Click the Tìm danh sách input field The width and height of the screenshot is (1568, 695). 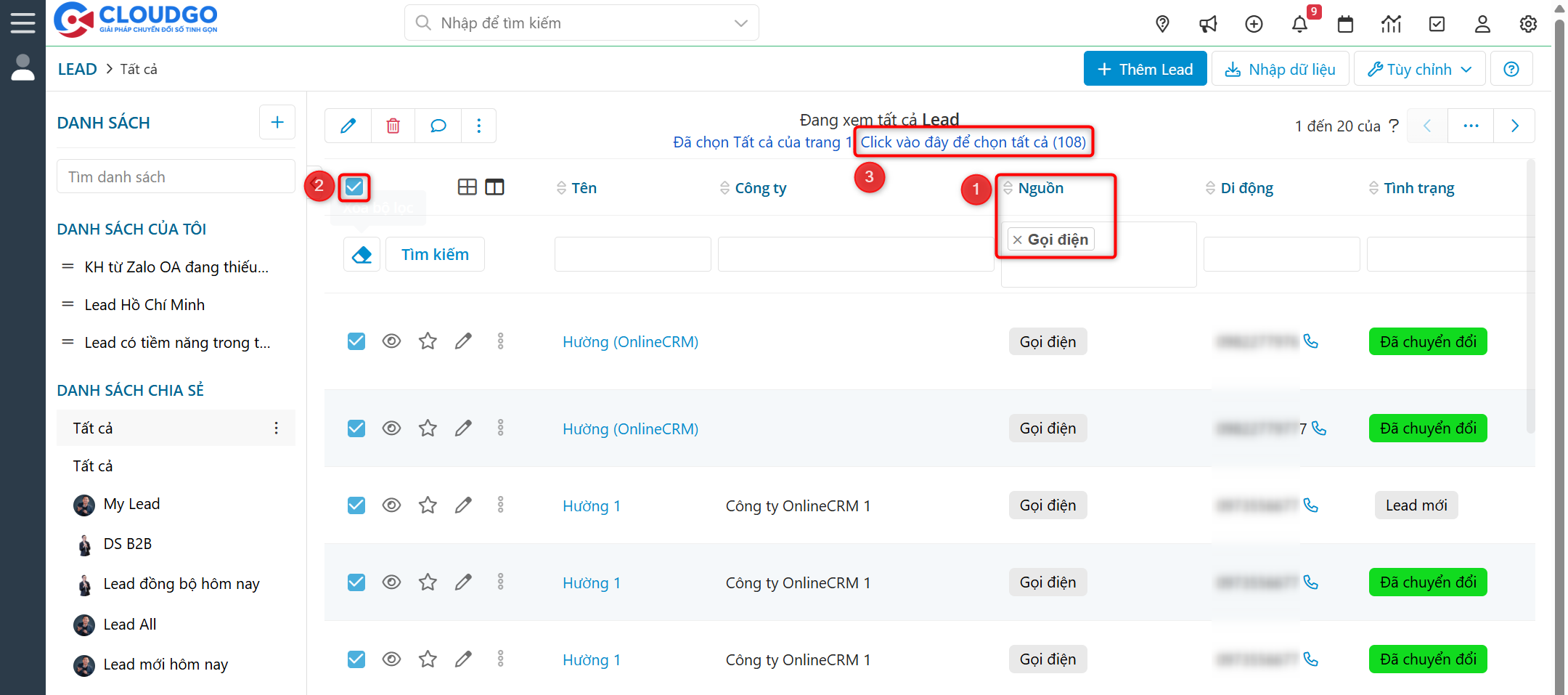(x=176, y=176)
